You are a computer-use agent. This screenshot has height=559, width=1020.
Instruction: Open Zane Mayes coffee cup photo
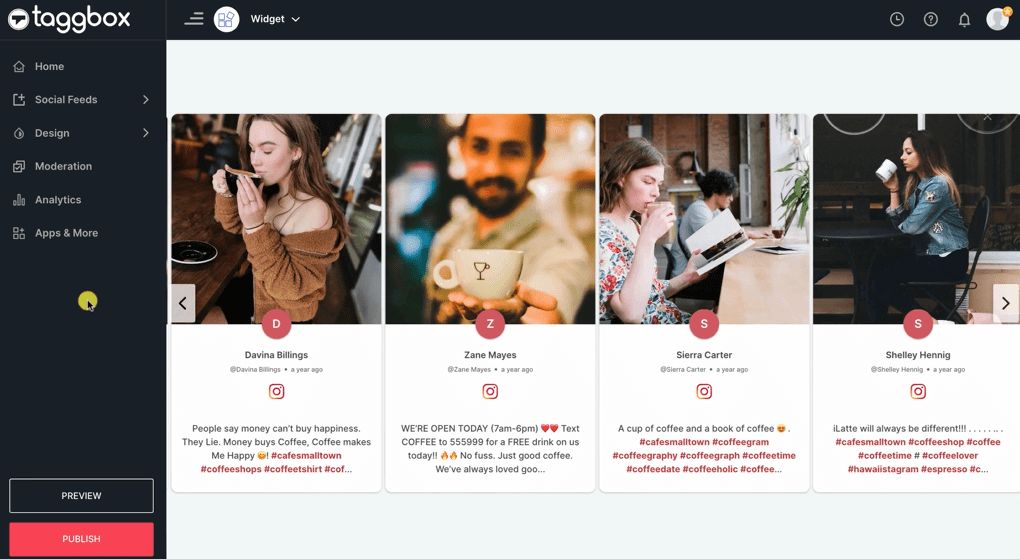tap(490, 218)
